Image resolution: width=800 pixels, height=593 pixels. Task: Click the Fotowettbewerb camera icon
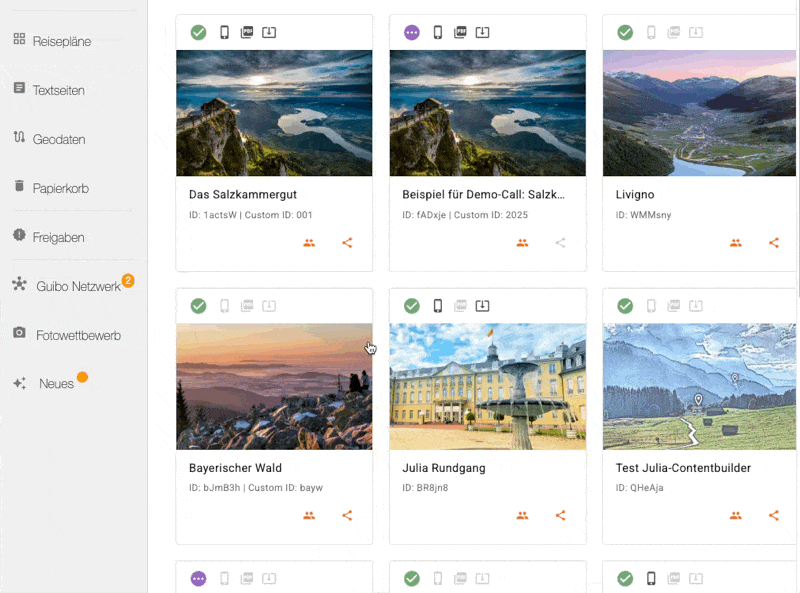click(x=19, y=333)
